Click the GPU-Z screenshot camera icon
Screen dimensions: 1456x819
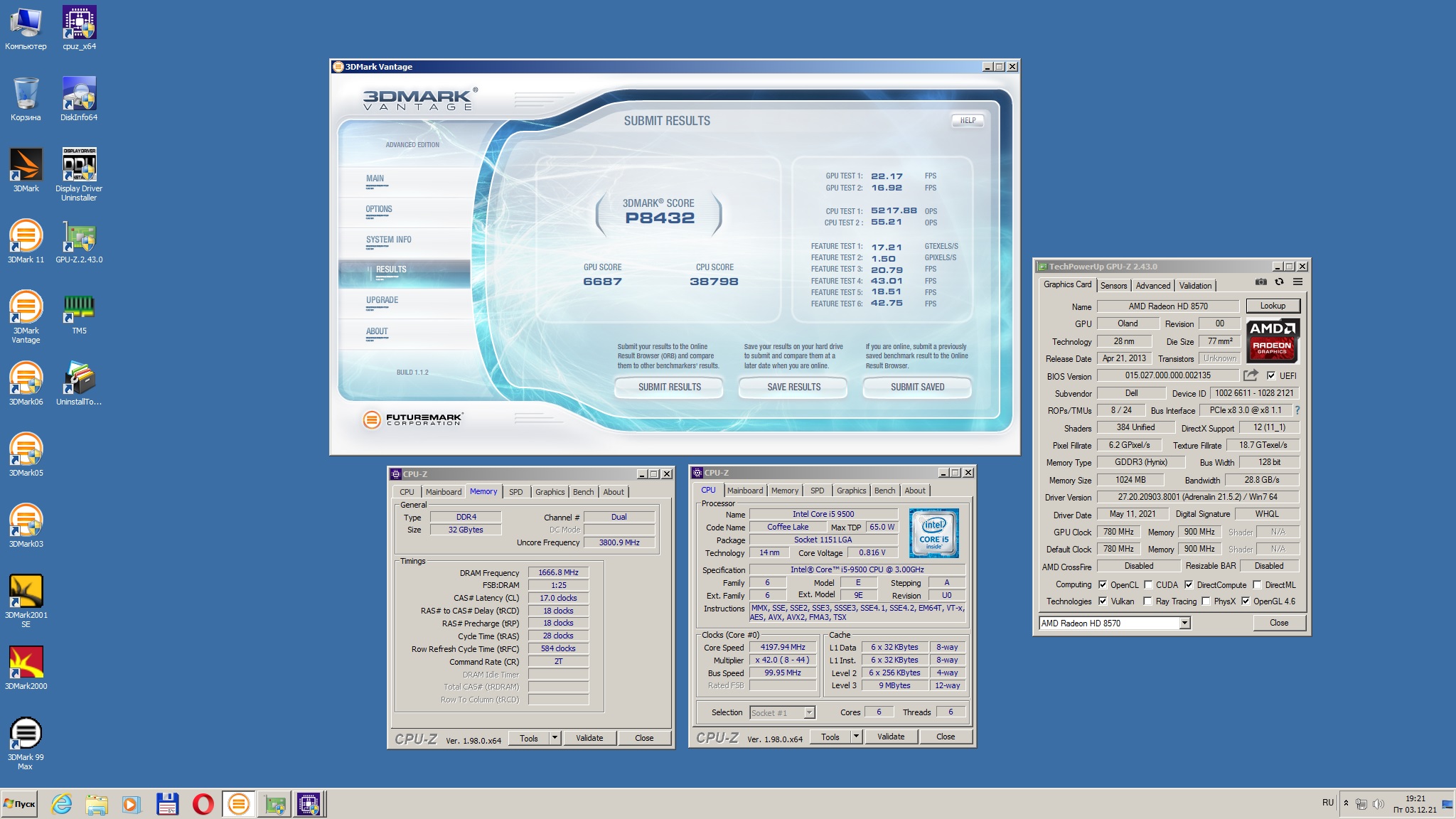click(1260, 282)
